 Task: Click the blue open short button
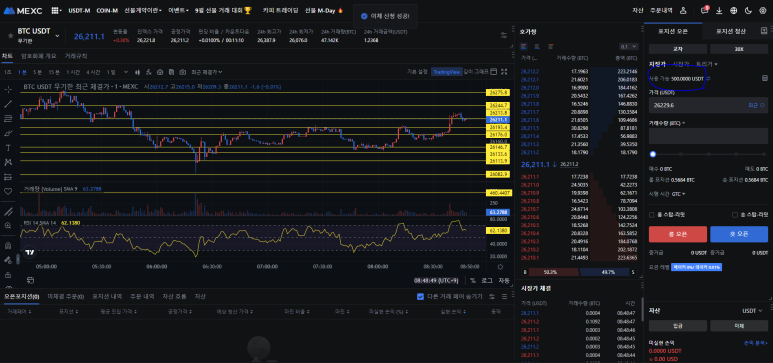click(738, 234)
